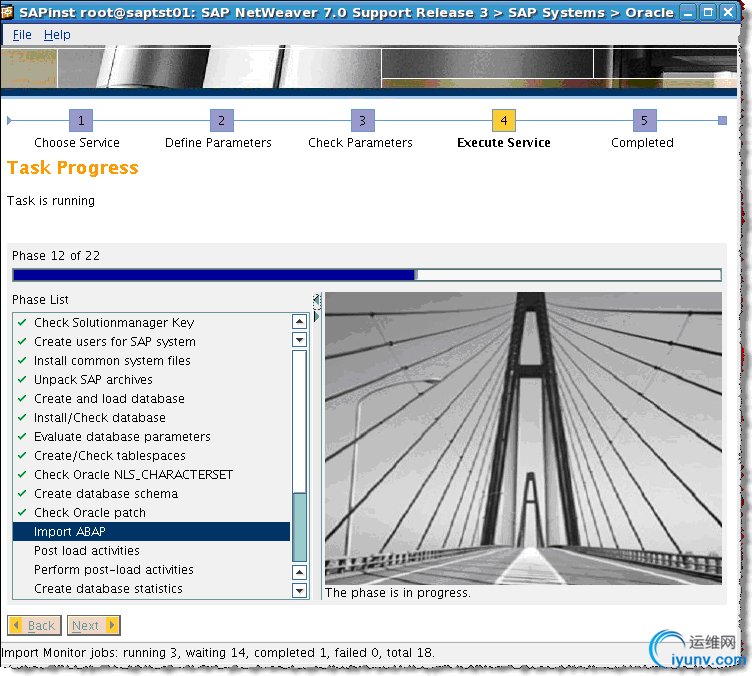
Task: Click the Task is running text
Action: (51, 201)
